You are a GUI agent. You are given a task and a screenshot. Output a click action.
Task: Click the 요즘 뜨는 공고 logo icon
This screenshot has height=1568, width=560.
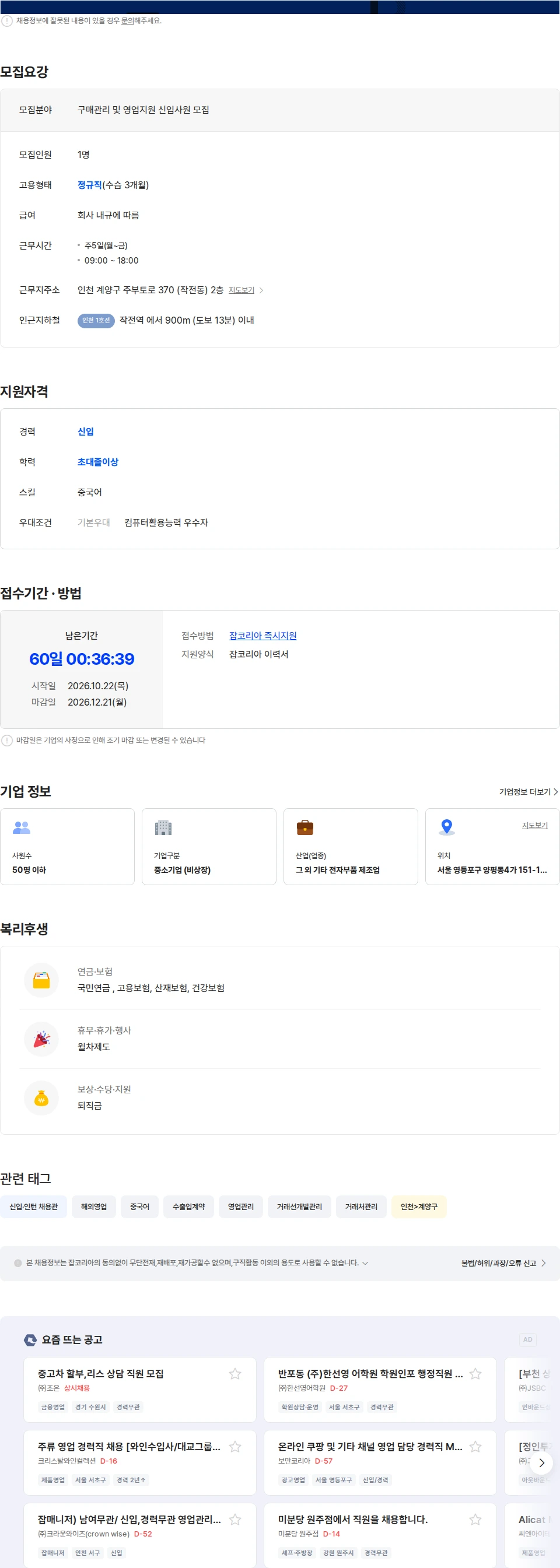[30, 1341]
